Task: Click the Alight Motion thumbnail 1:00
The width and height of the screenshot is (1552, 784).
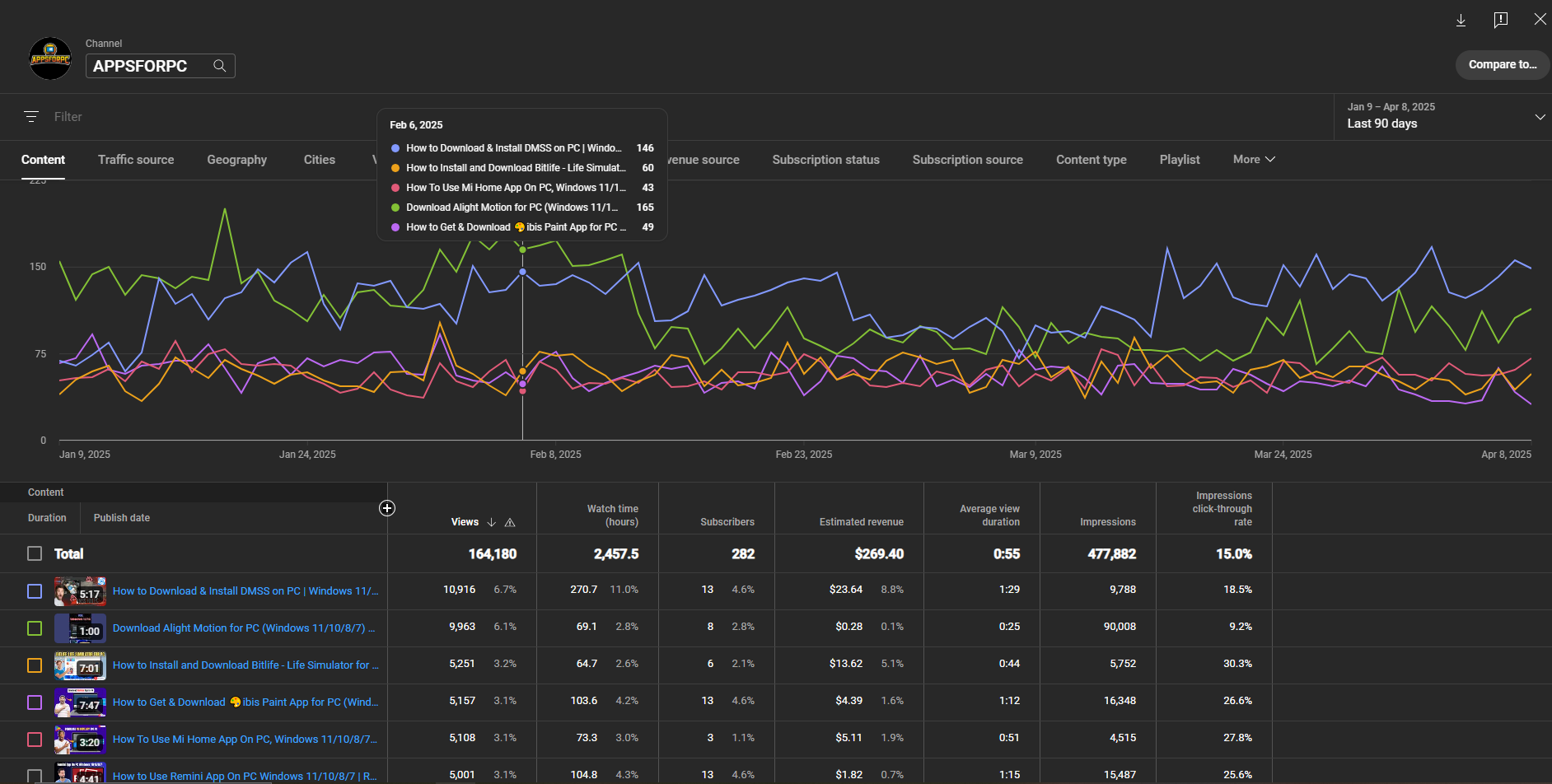Action: (x=80, y=628)
